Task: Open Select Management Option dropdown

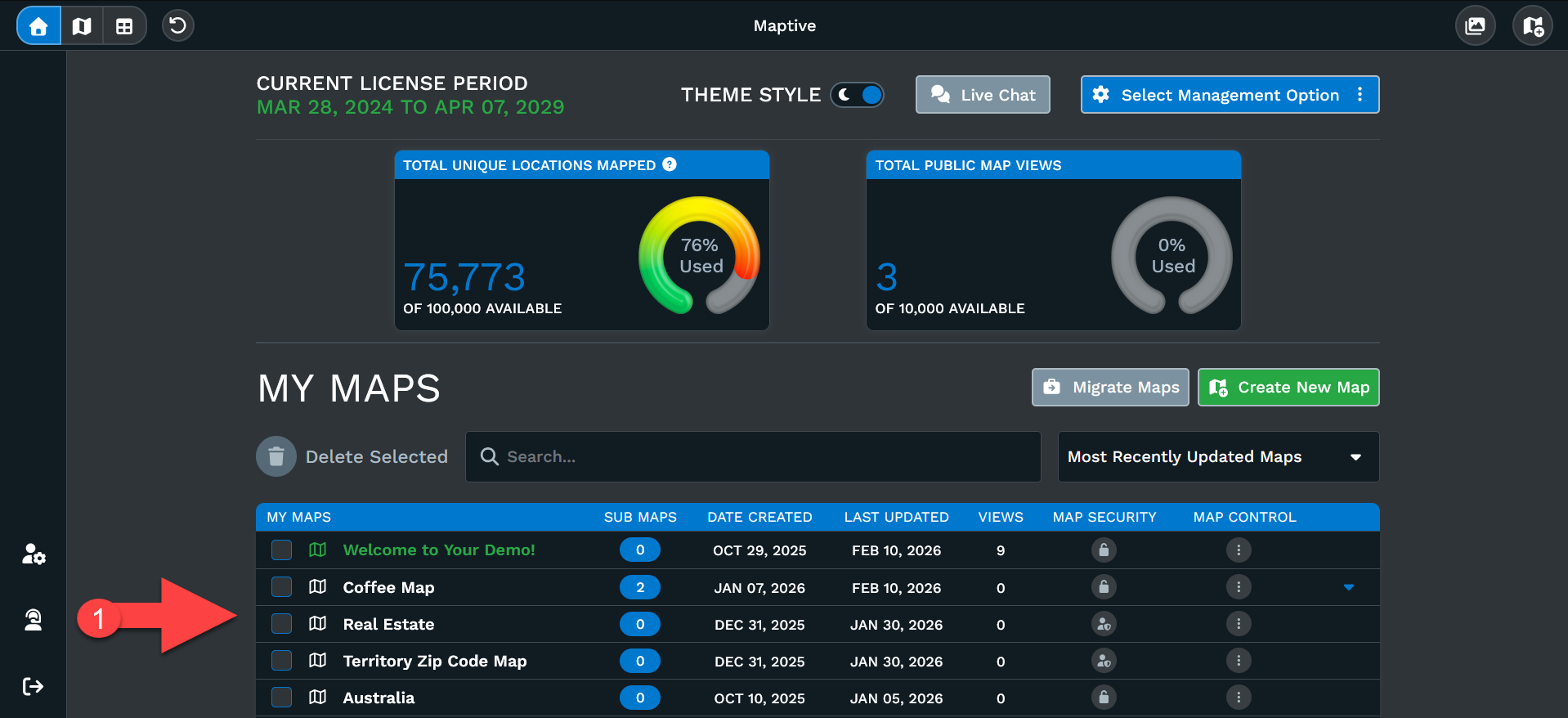Action: pyautogui.click(x=1230, y=95)
